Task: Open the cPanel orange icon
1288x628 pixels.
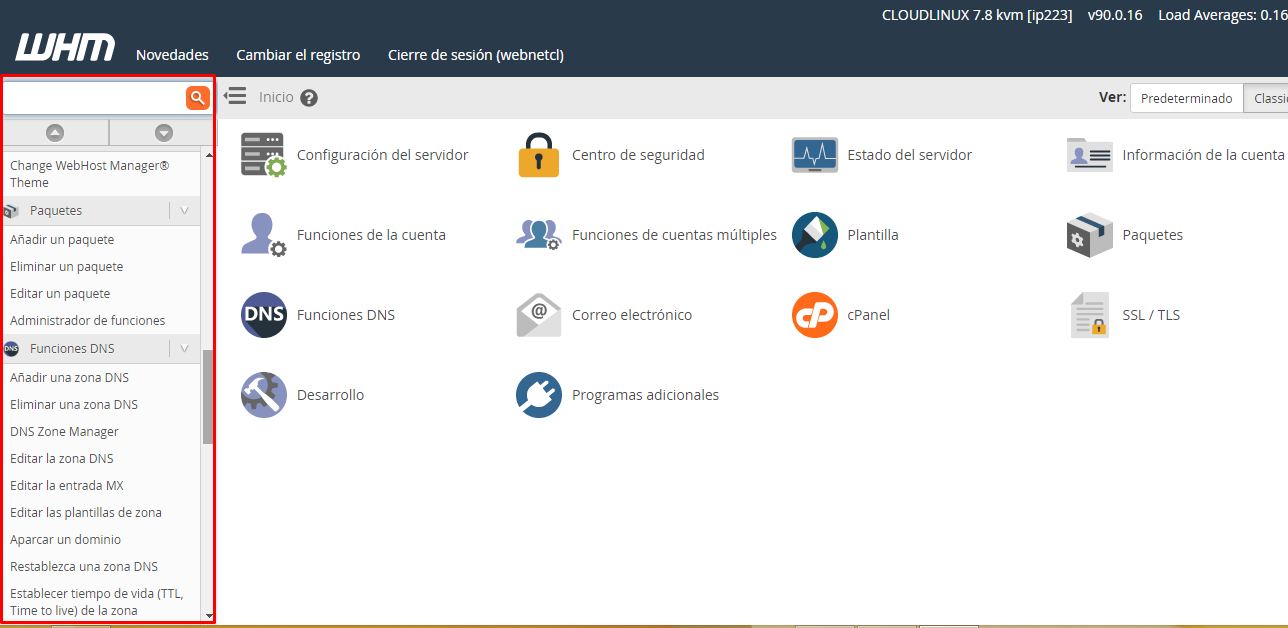Action: click(814, 315)
